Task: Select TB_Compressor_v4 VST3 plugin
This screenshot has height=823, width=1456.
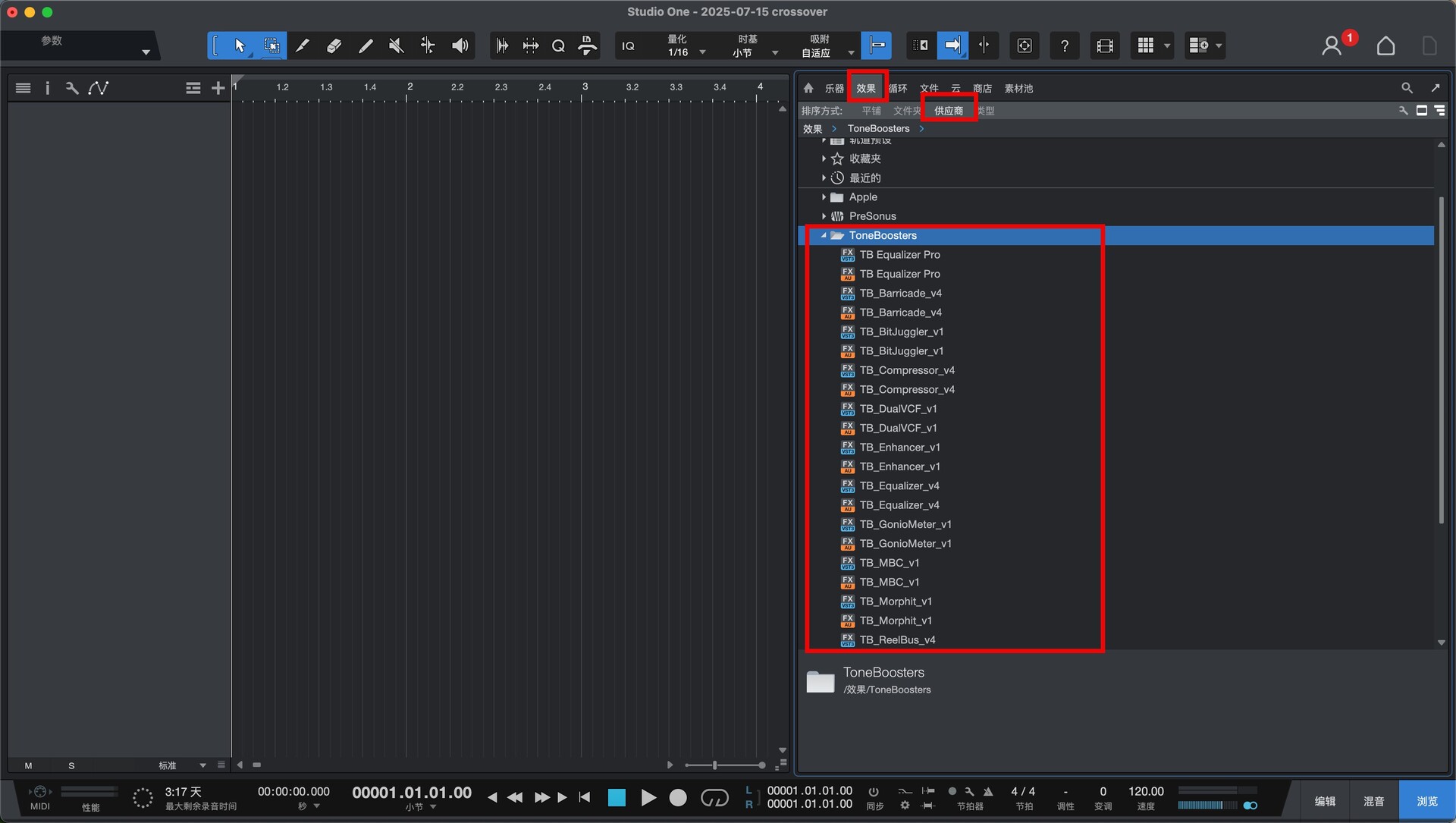Action: [x=906, y=370]
